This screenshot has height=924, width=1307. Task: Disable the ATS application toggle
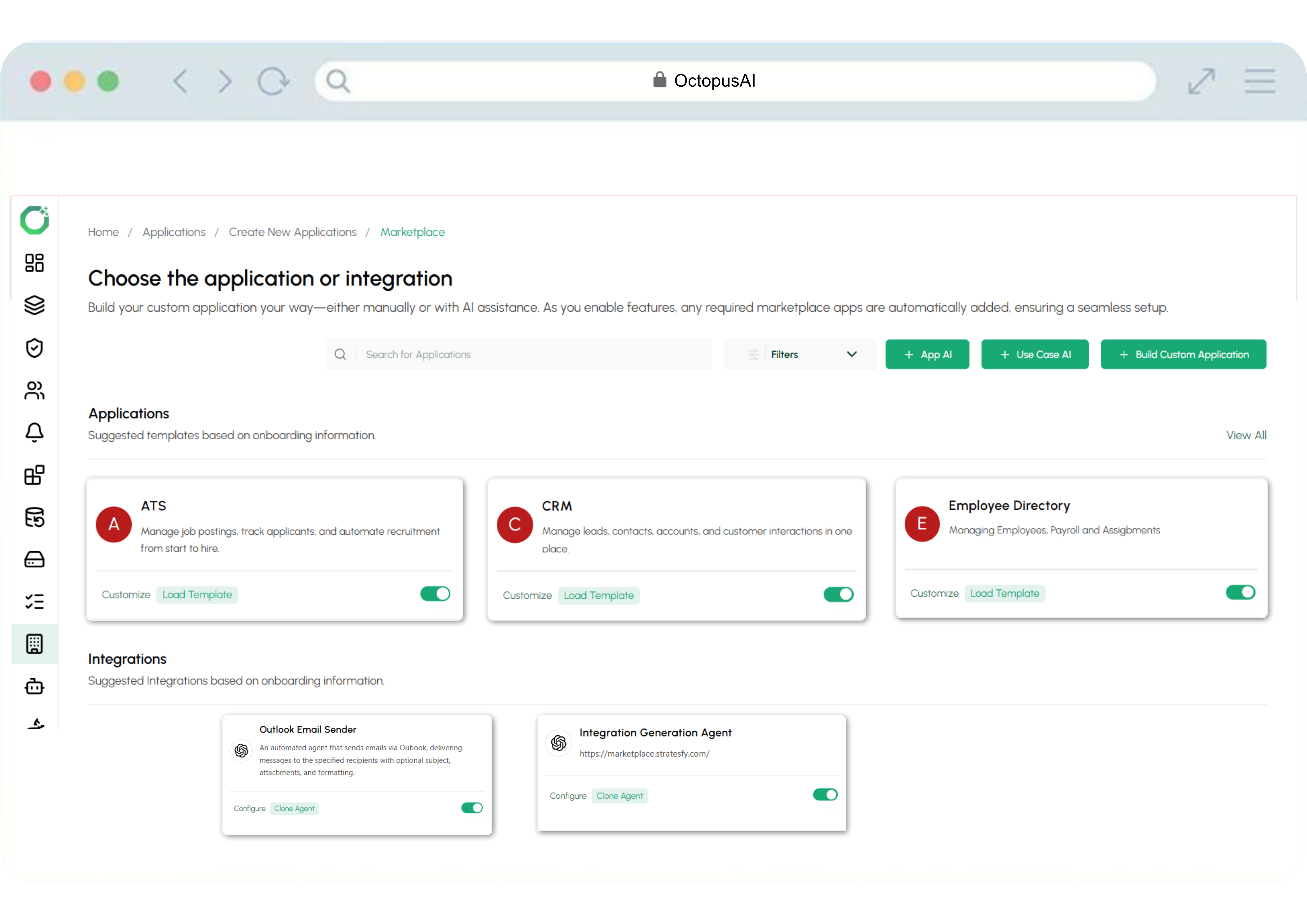point(435,594)
